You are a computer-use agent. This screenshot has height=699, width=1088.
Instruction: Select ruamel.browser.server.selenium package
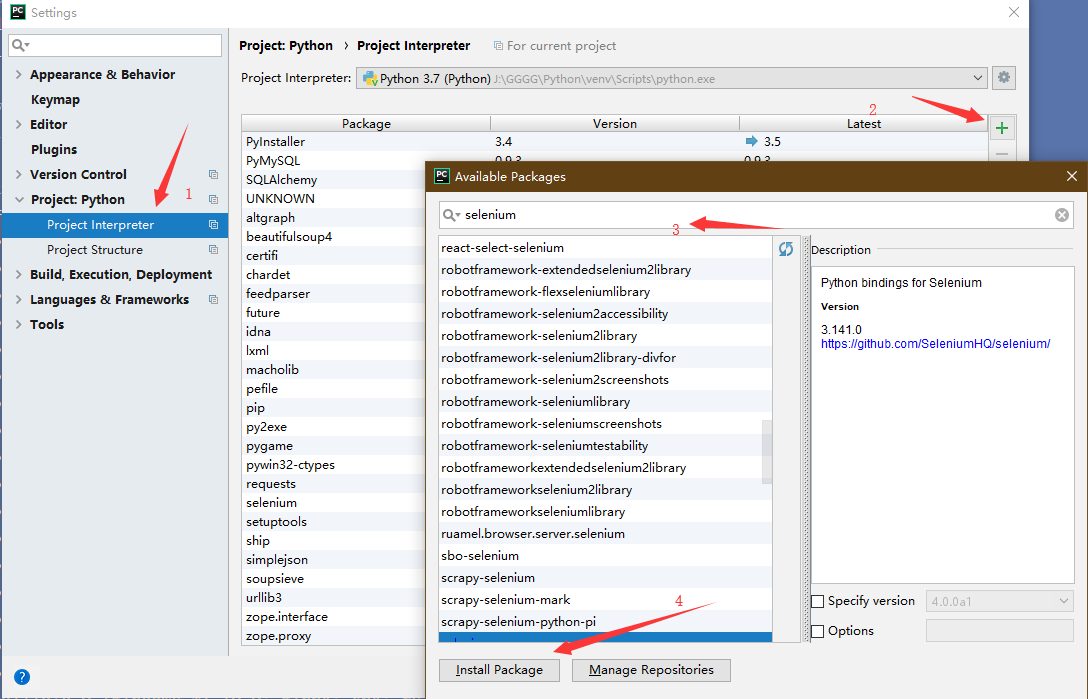(605, 534)
